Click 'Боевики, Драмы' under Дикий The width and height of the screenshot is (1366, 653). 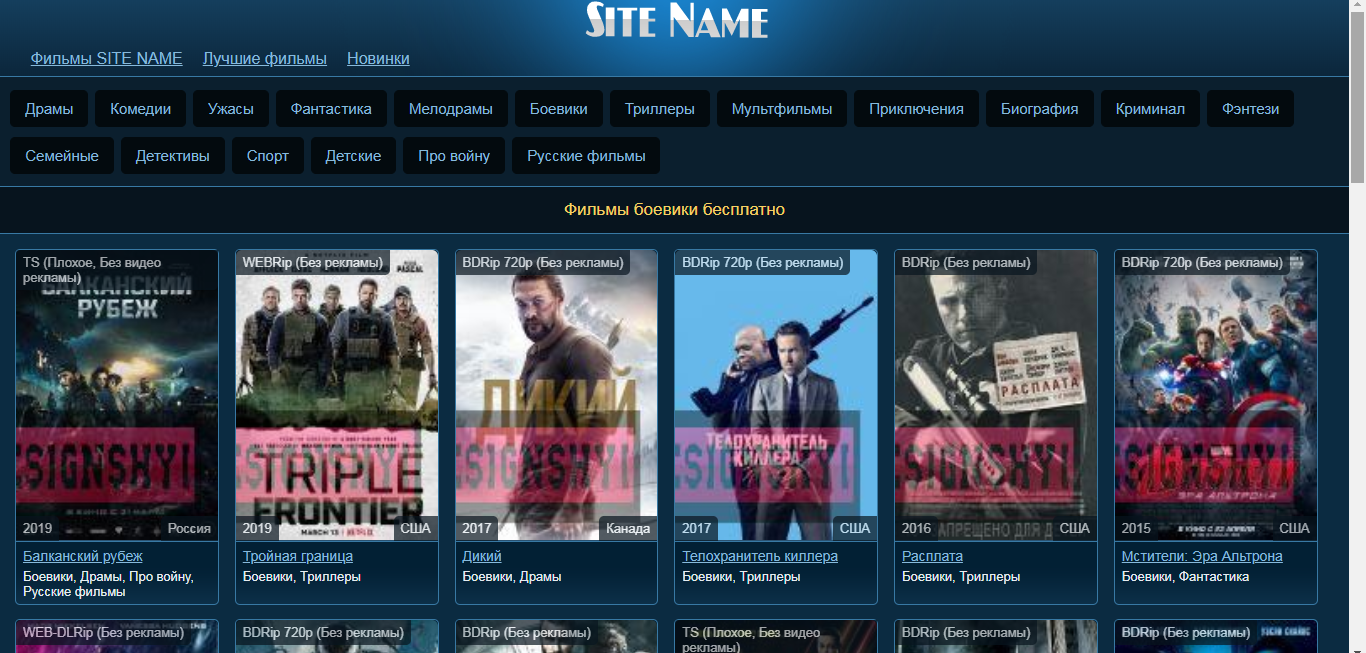tap(512, 577)
